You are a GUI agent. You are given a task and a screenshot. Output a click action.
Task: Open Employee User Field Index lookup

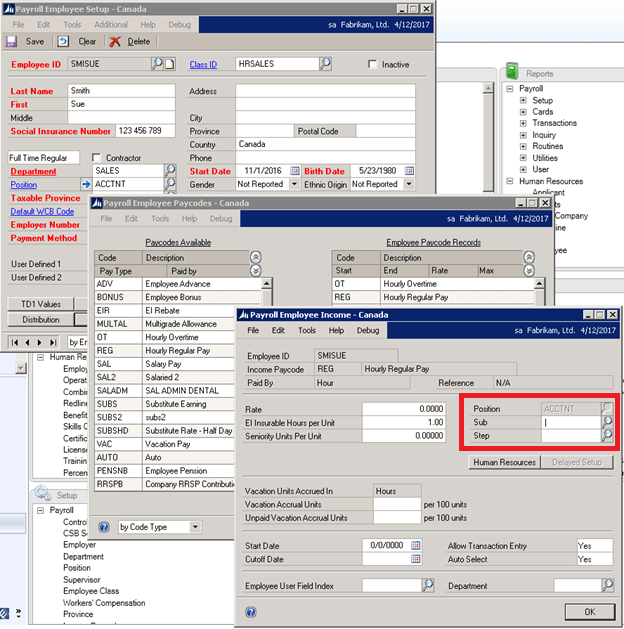point(428,585)
